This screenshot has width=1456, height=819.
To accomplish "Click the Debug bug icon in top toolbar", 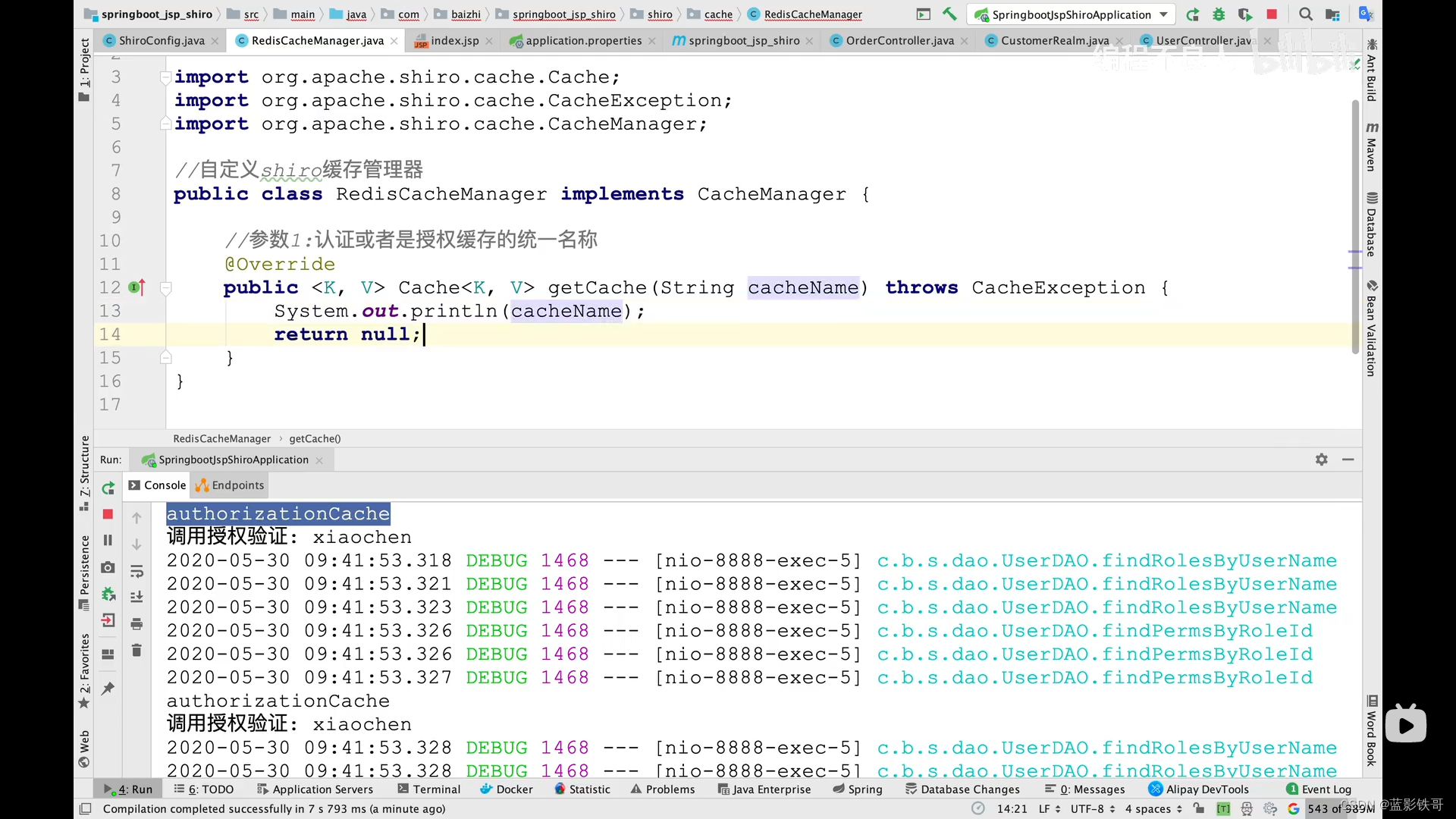I will click(x=1219, y=14).
